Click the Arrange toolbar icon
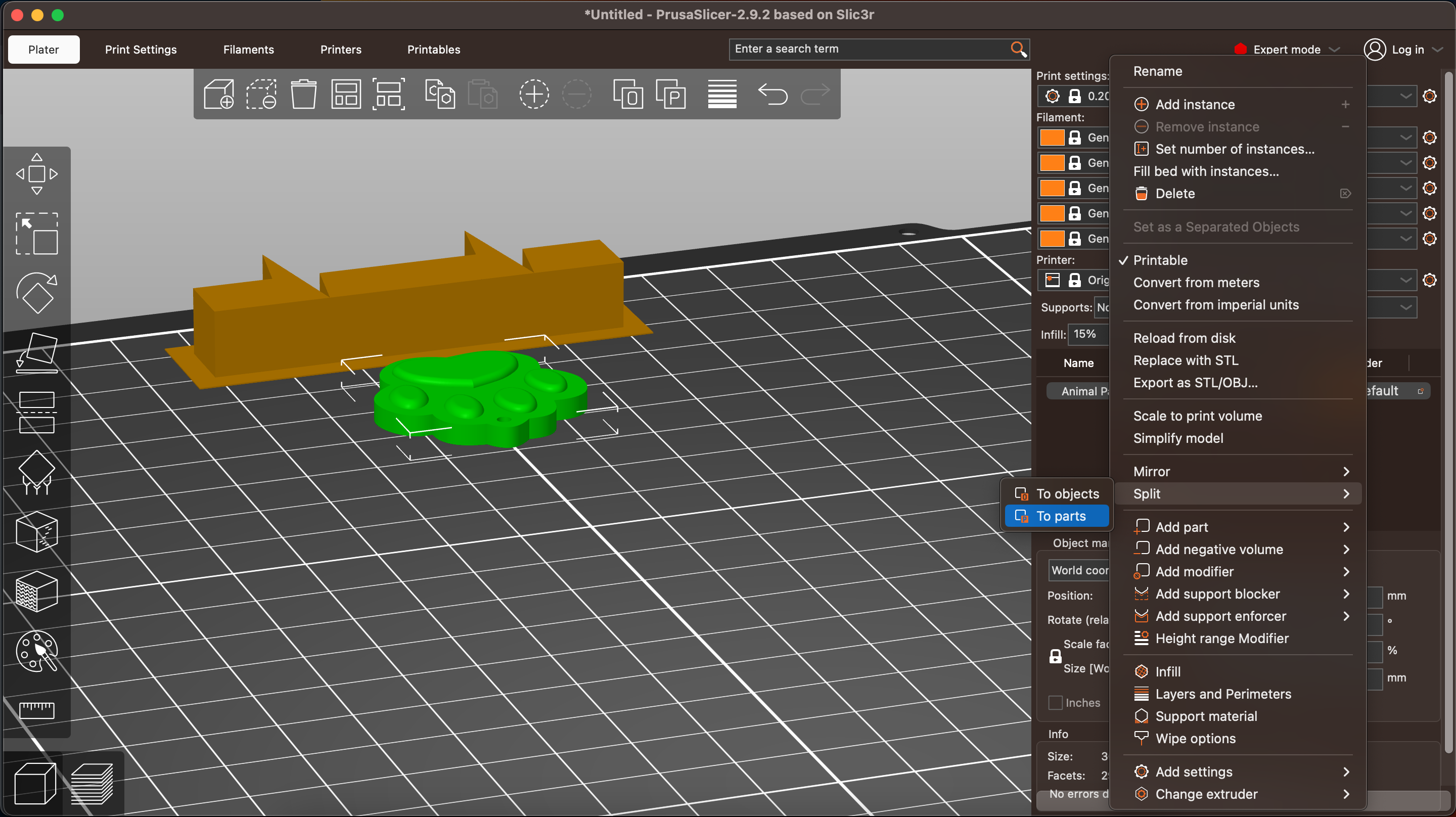 click(x=346, y=94)
